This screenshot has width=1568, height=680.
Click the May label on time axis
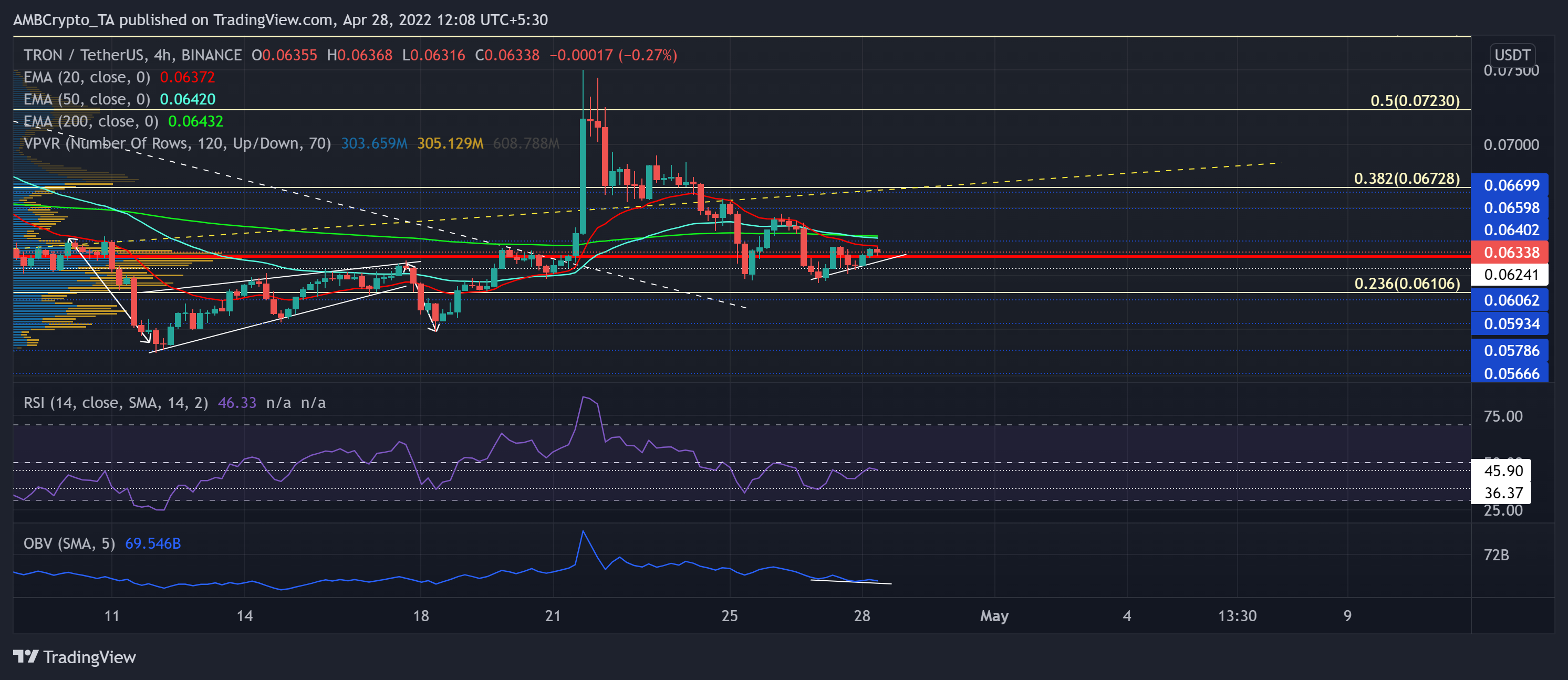coord(994,615)
